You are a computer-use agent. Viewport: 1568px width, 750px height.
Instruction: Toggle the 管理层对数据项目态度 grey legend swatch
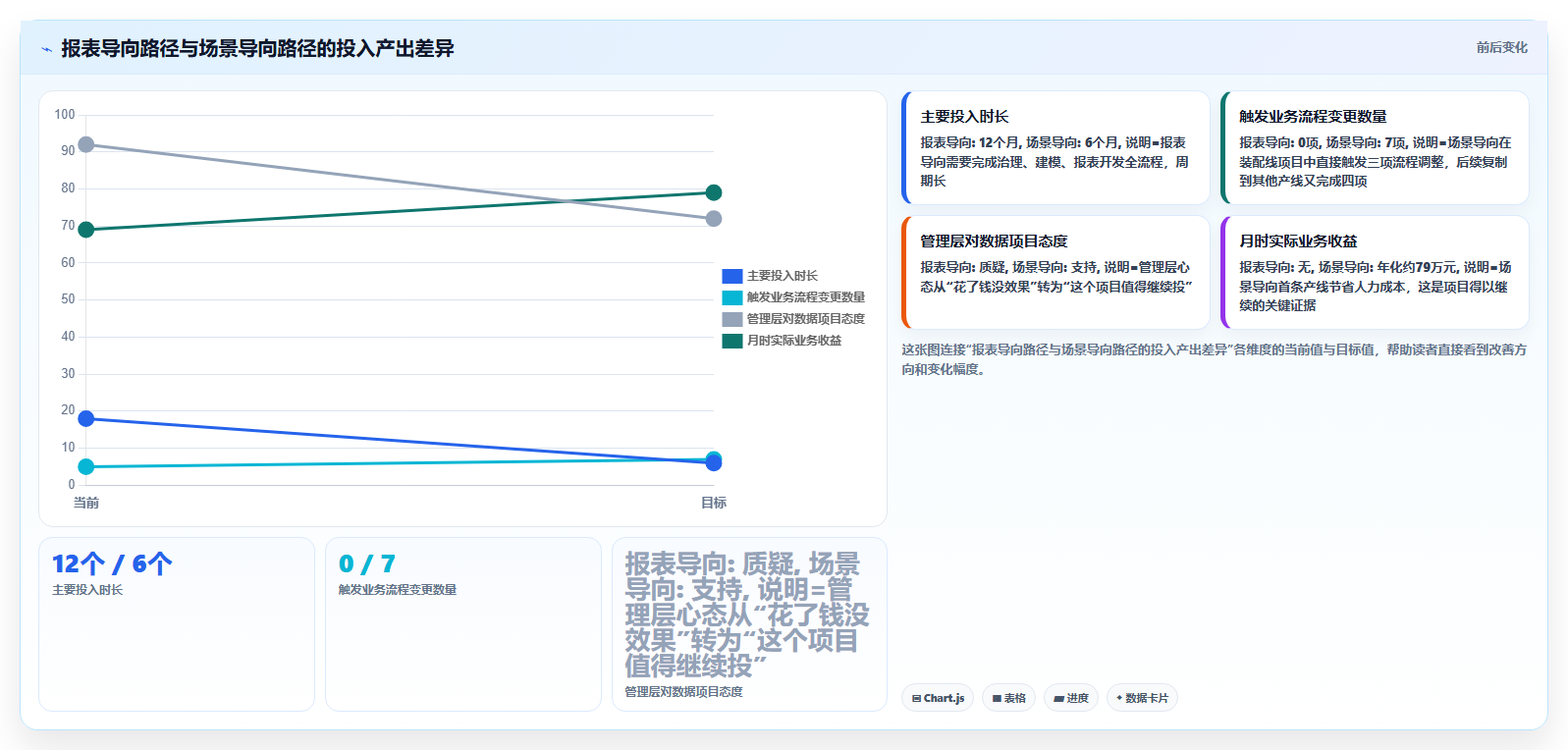tap(732, 319)
